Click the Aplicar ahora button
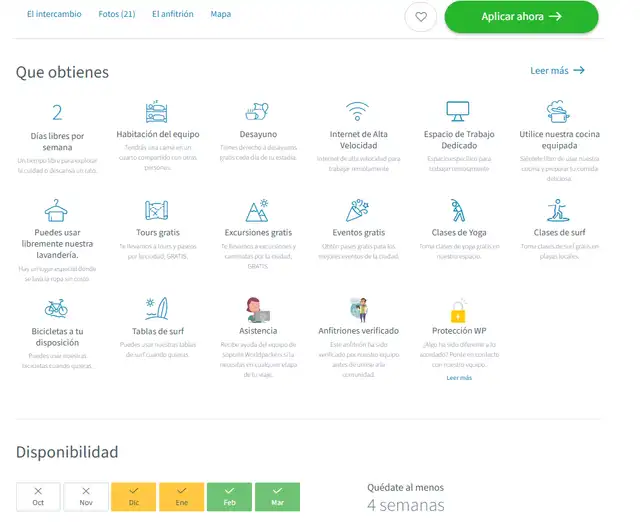The image size is (640, 522). tap(521, 17)
